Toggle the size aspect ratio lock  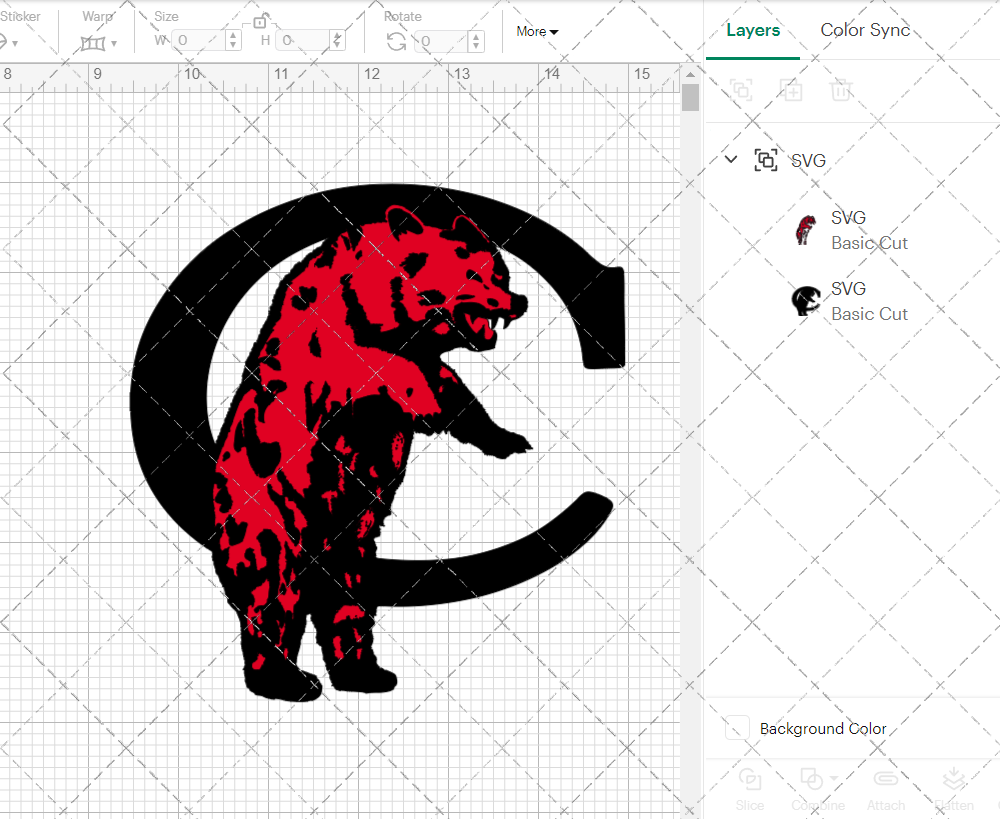tap(261, 20)
